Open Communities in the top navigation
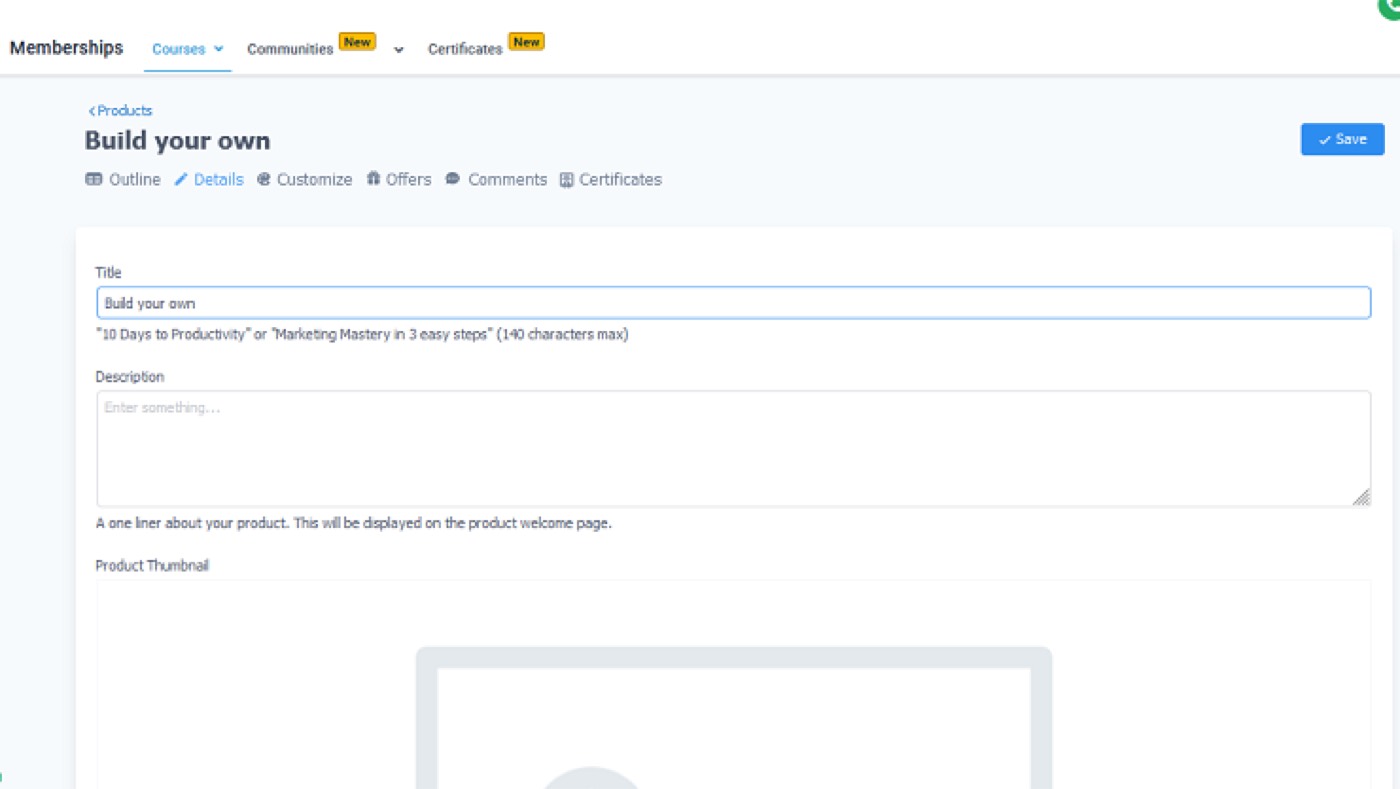This screenshot has height=789, width=1400. (290, 49)
